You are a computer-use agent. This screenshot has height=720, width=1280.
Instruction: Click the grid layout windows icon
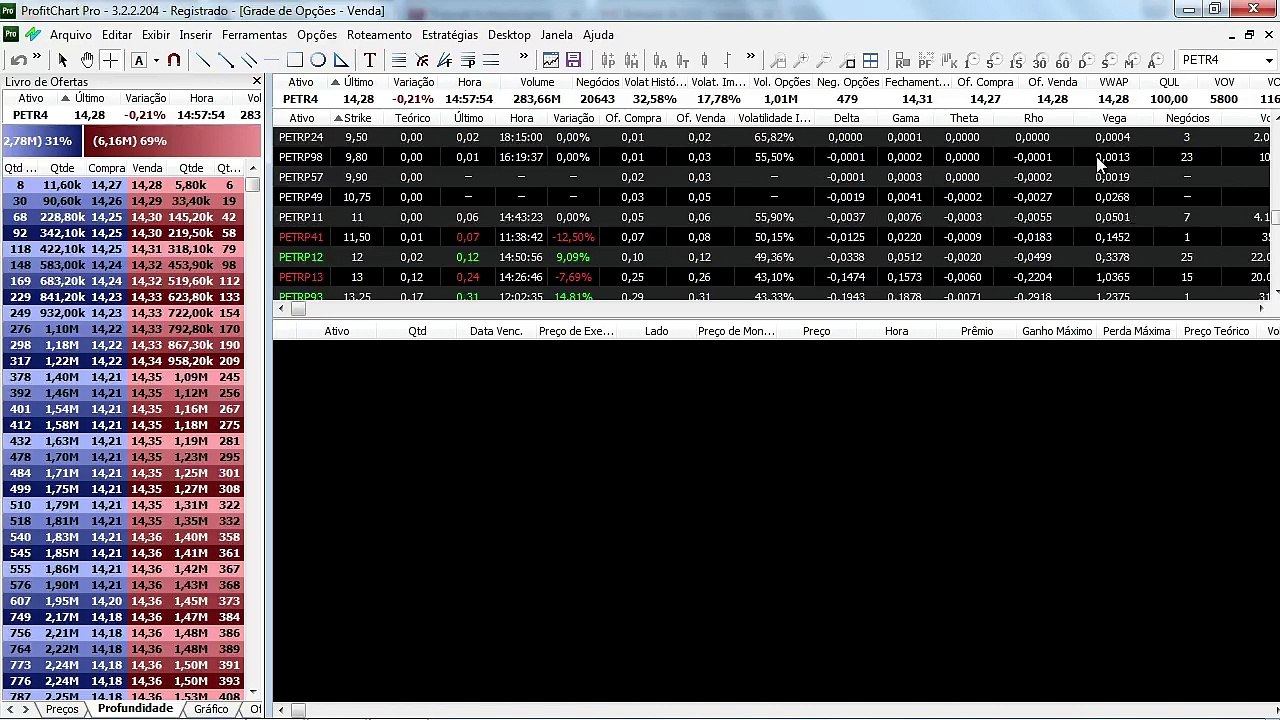coord(871,60)
